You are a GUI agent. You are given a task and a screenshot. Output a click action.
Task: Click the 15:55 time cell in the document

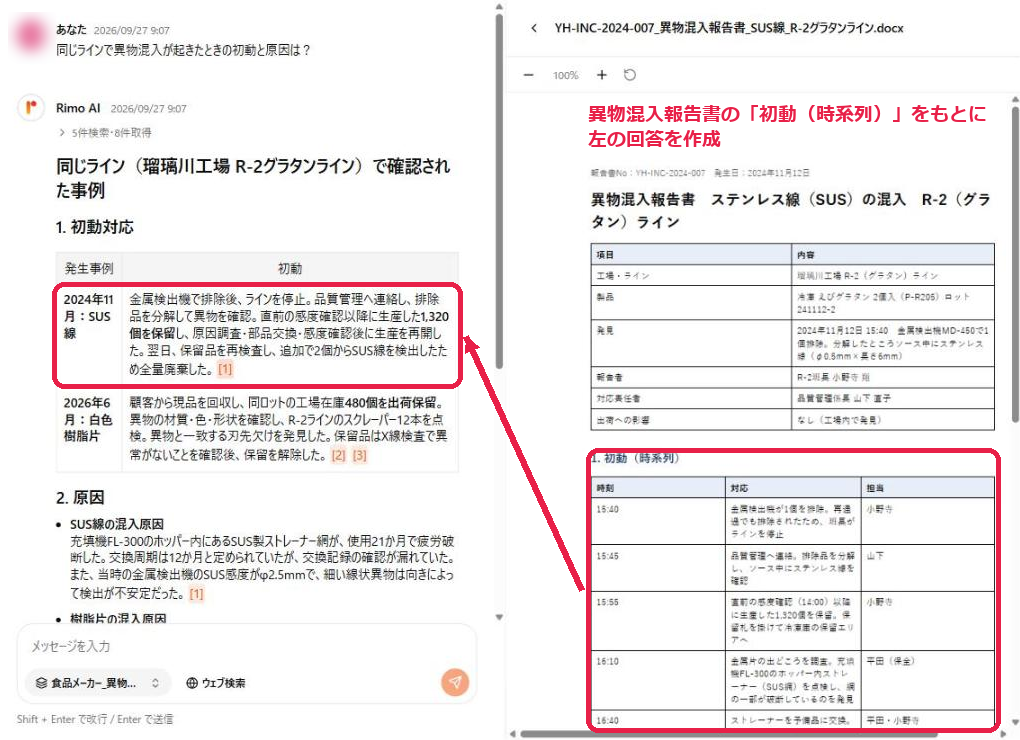click(658, 621)
